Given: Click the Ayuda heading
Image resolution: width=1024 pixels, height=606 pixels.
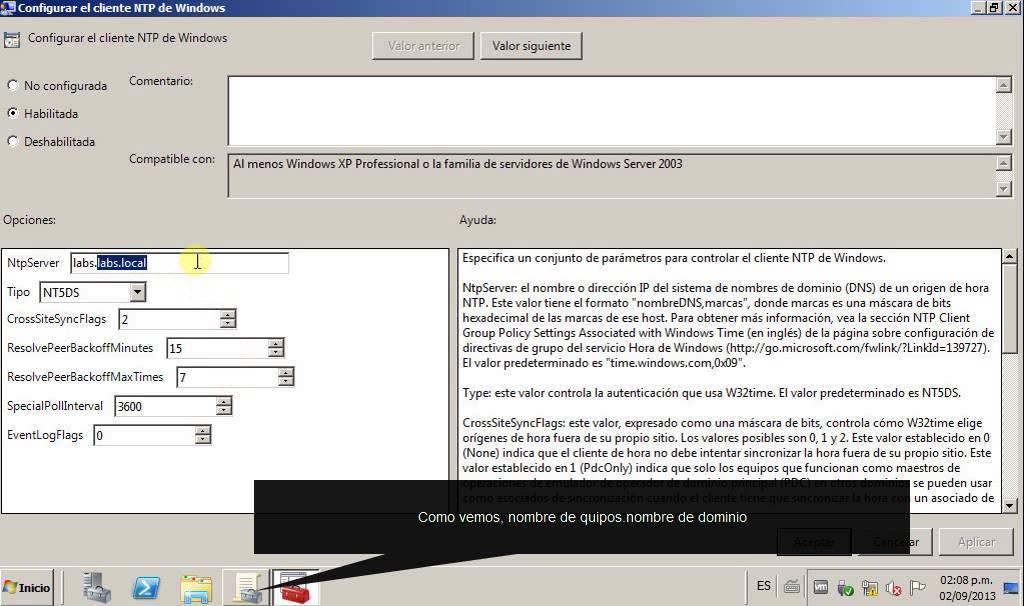Looking at the screenshot, I should (477, 220).
